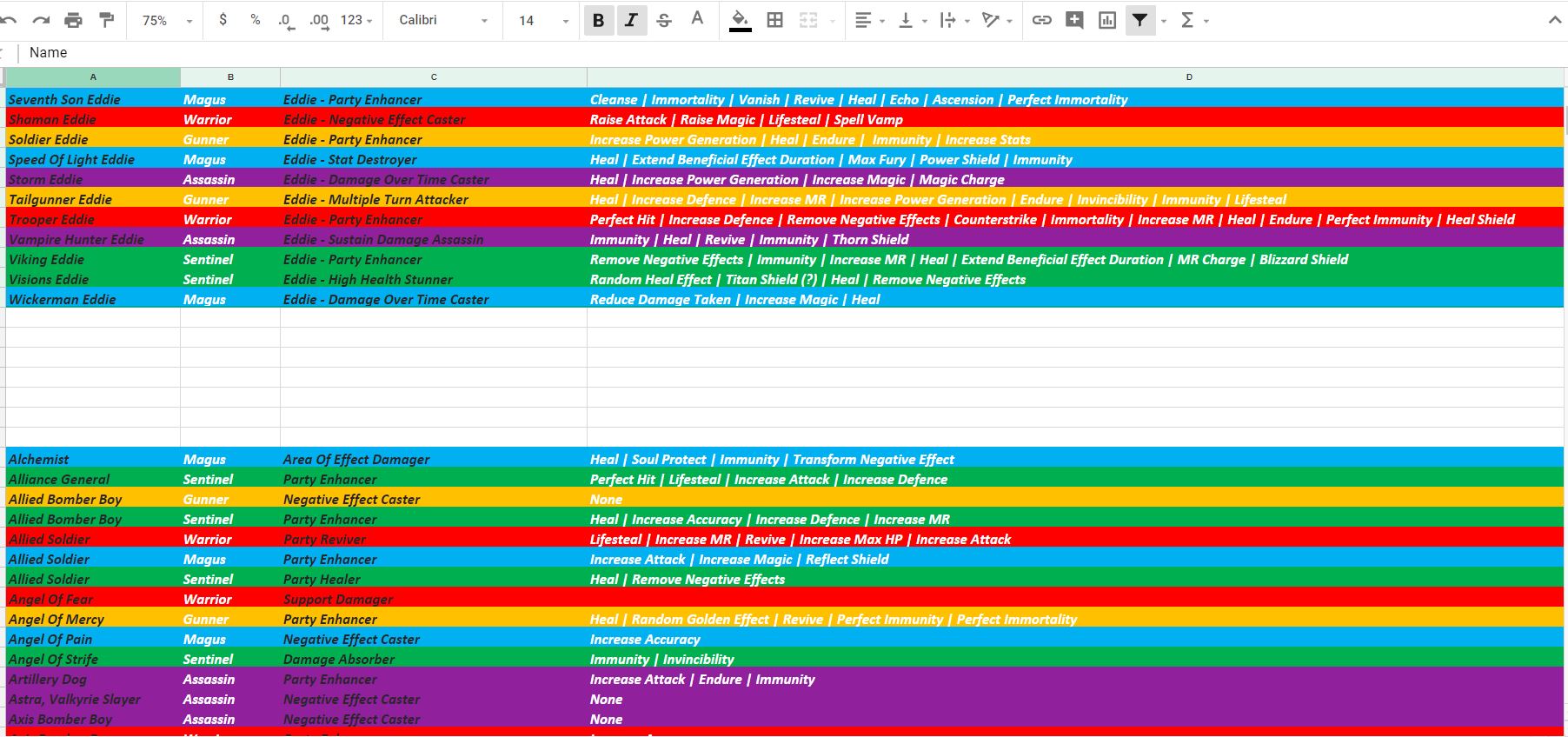Image resolution: width=1568 pixels, height=737 pixels.
Task: Click the Insert link icon
Action: coord(1041,20)
